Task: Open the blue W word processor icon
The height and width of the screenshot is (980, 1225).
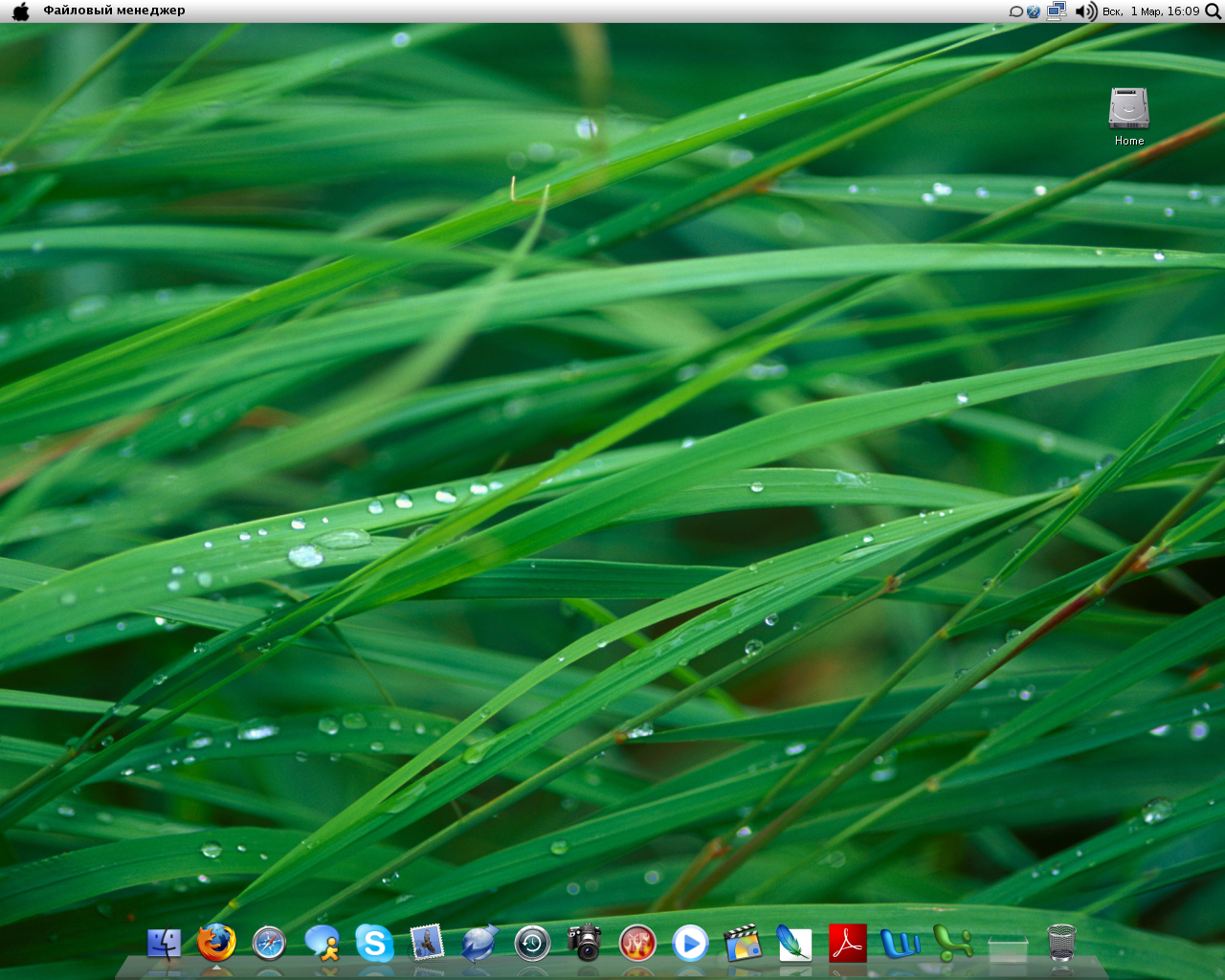Action: 900,944
